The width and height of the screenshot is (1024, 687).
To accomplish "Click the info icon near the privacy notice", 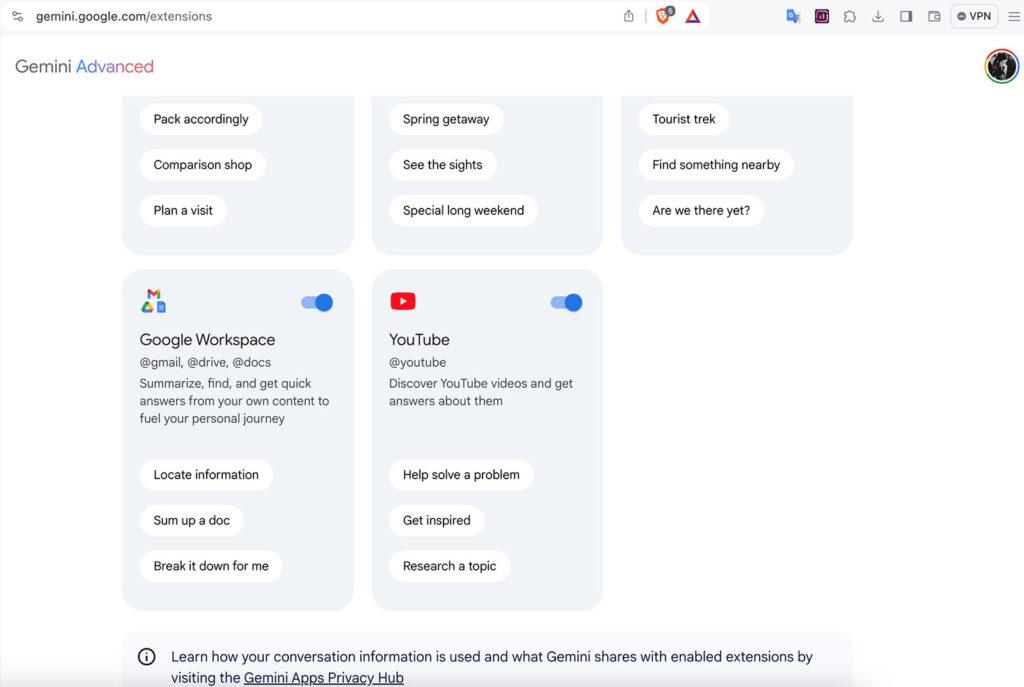I will (x=146, y=656).
